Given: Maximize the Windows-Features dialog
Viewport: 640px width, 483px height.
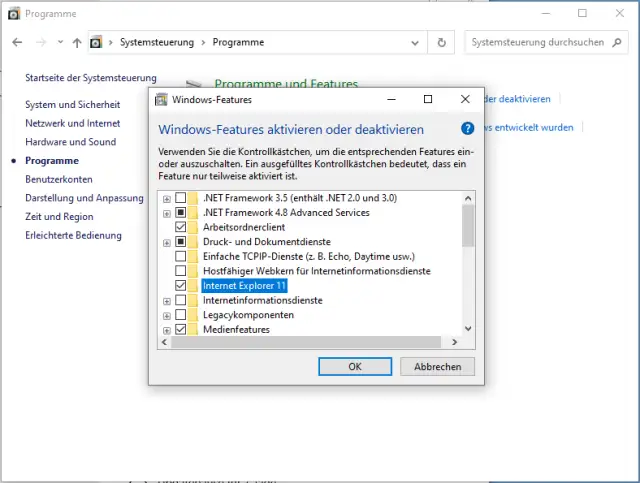Looking at the screenshot, I should pos(428,99).
